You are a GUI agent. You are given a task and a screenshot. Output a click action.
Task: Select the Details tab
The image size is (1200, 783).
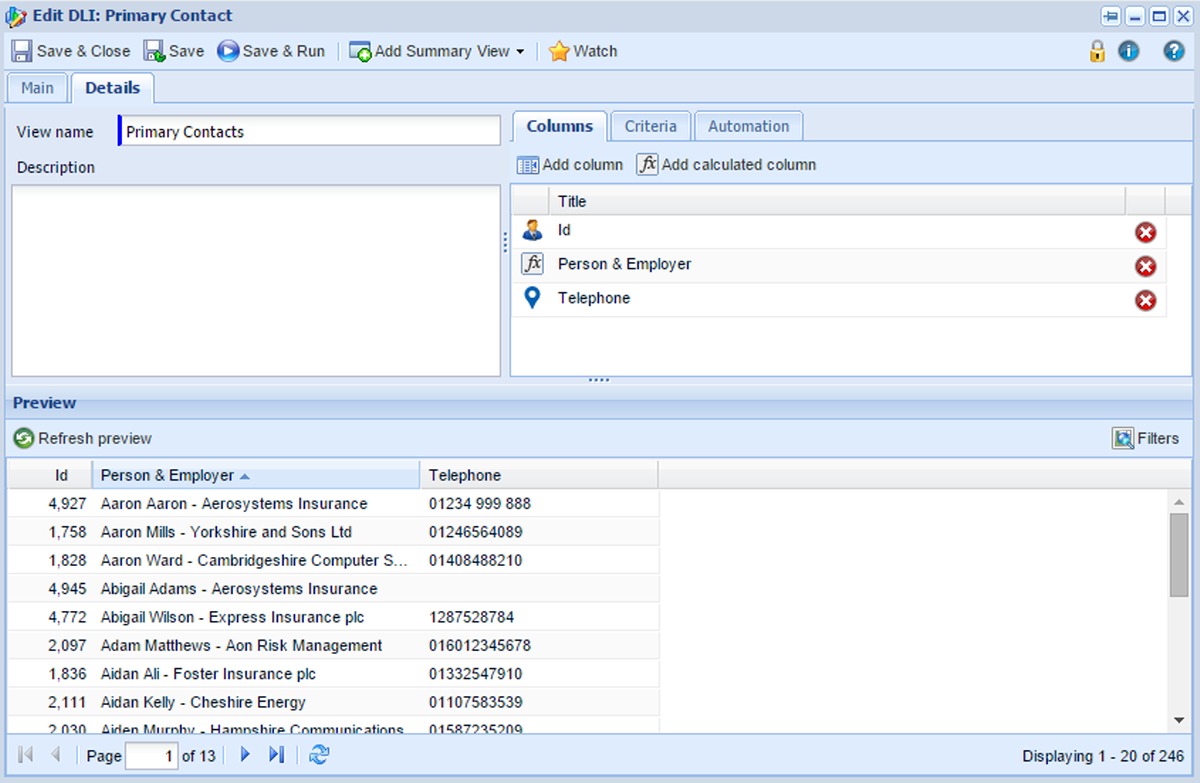click(112, 88)
